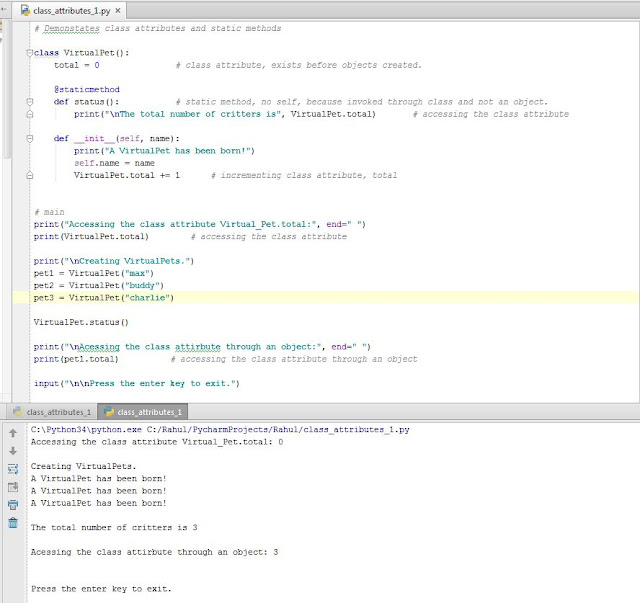
Task: Click the fold end marker on status print line
Action: coord(29,114)
